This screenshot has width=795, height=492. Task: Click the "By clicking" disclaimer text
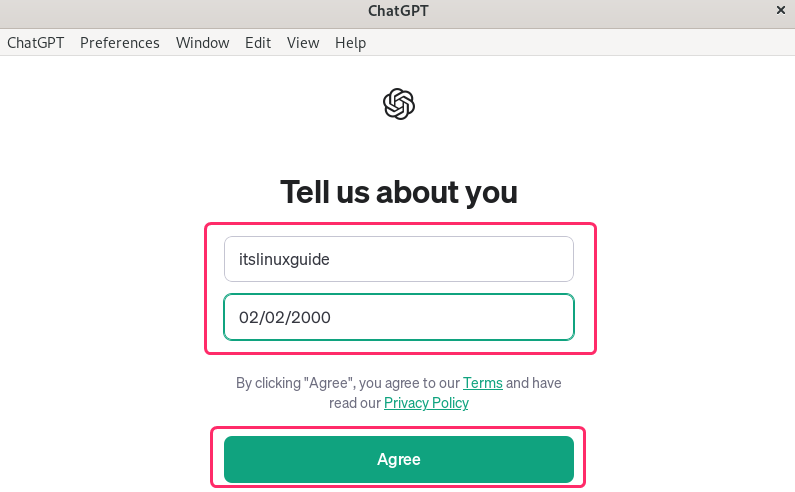pos(266,383)
